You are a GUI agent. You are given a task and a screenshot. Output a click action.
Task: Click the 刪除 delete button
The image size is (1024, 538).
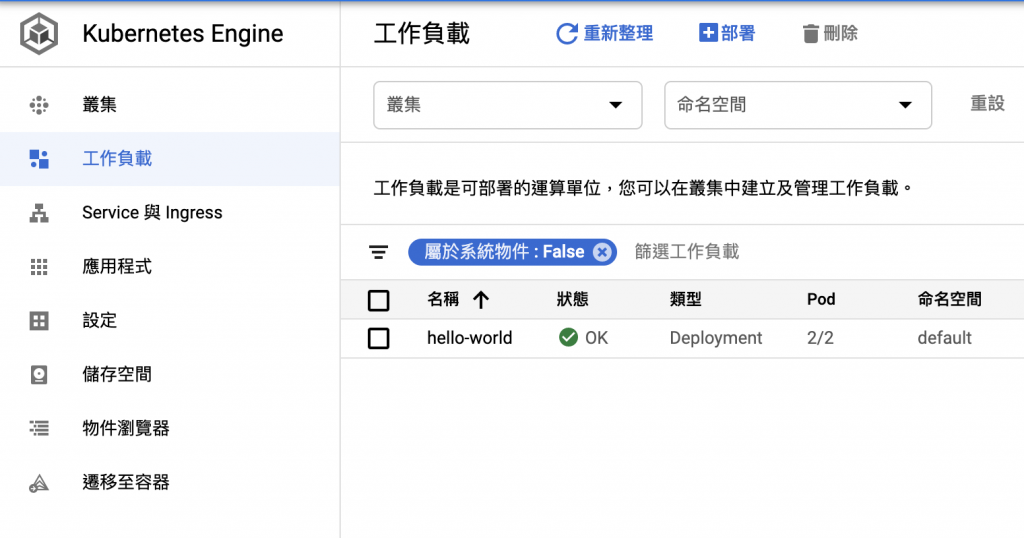[830, 33]
